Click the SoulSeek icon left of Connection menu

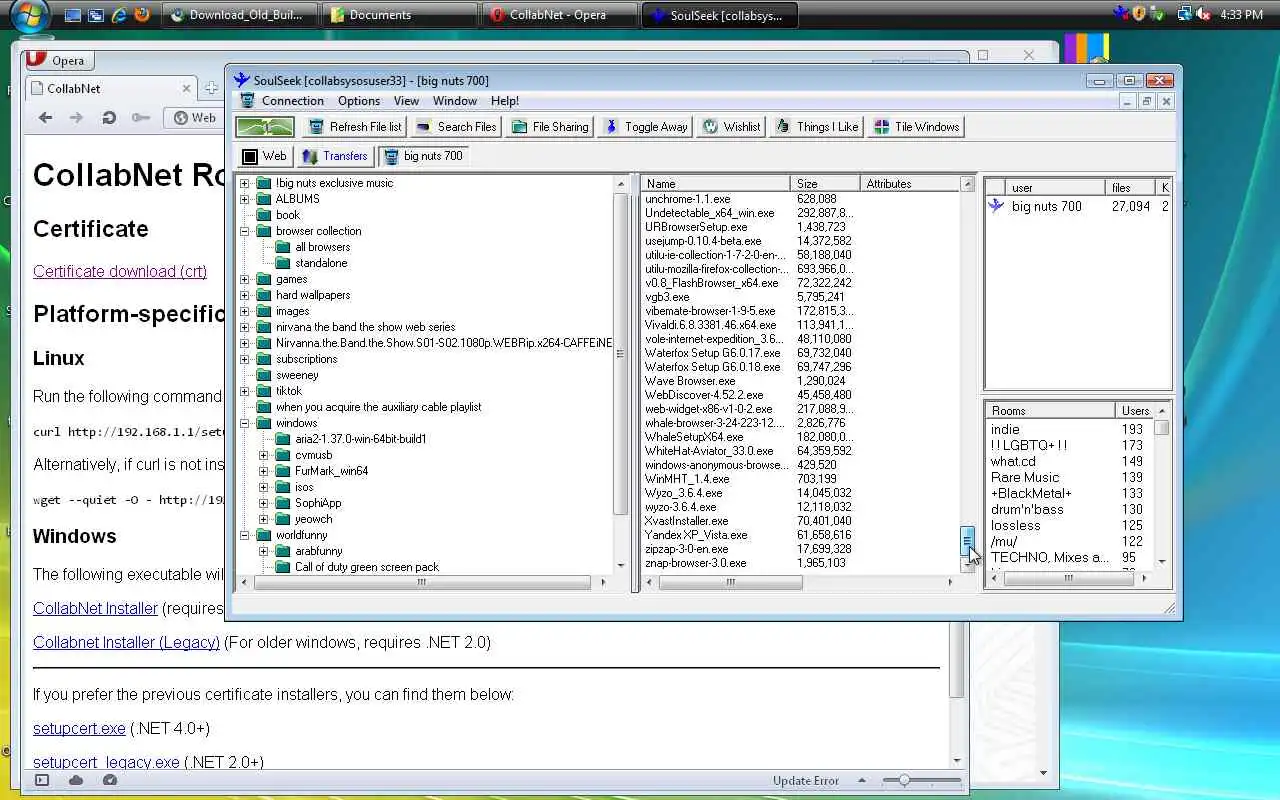(247, 101)
